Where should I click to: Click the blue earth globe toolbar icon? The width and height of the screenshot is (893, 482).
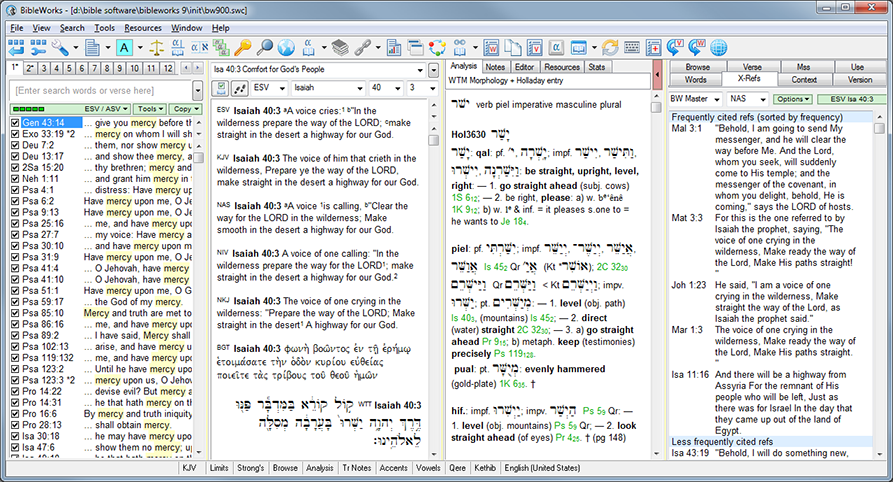[286, 47]
